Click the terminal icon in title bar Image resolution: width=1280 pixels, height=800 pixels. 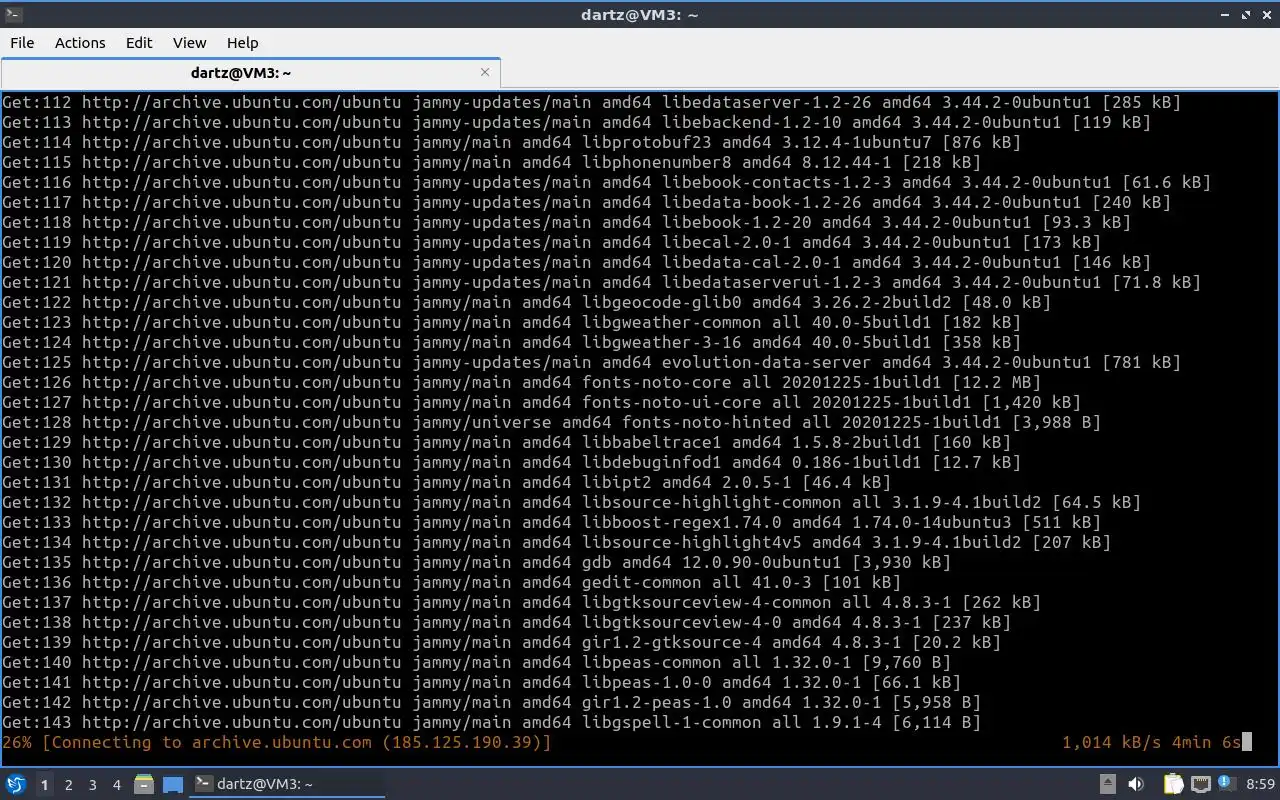coord(13,14)
